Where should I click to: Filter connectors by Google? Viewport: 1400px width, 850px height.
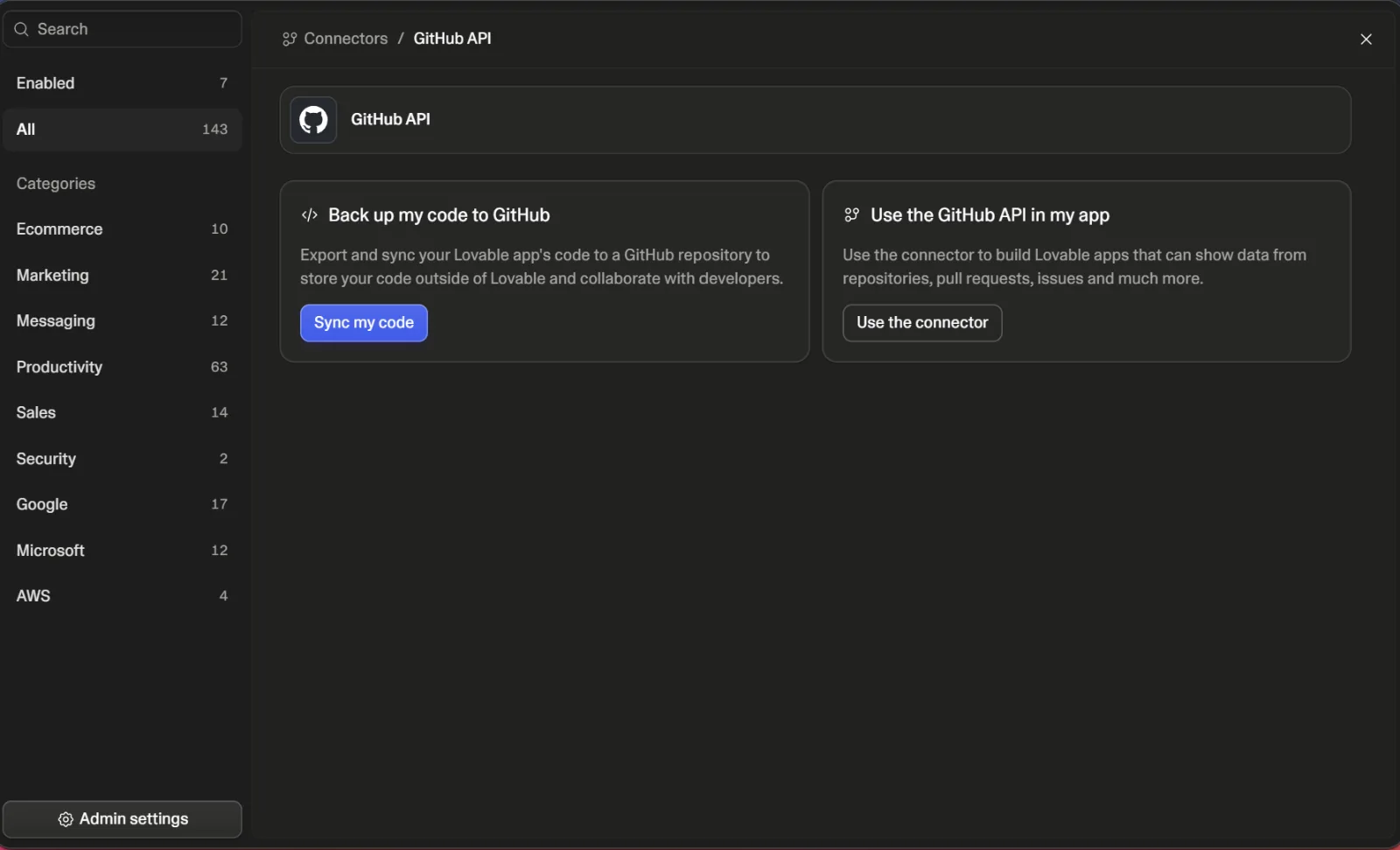point(122,504)
